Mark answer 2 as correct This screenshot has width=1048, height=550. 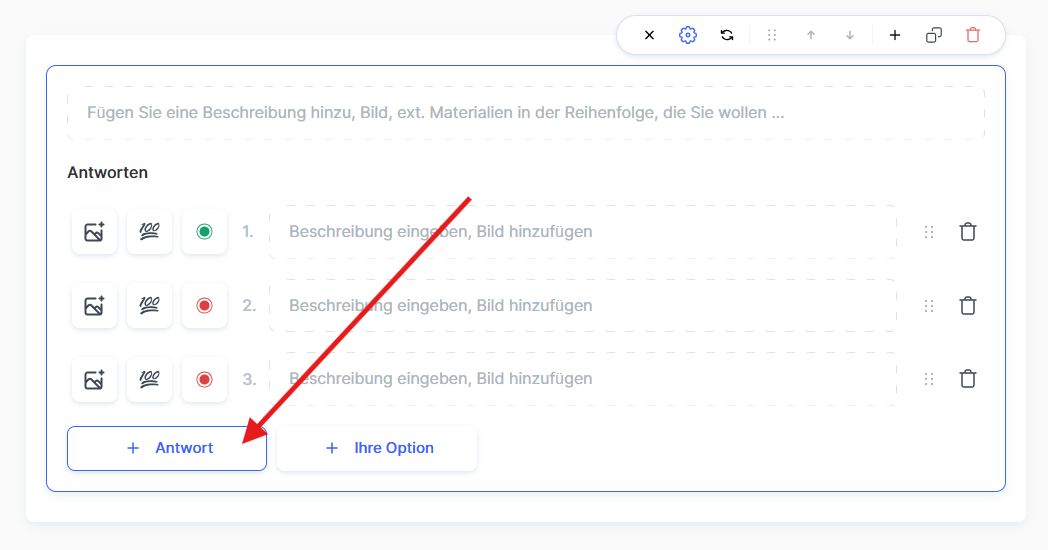coord(204,306)
